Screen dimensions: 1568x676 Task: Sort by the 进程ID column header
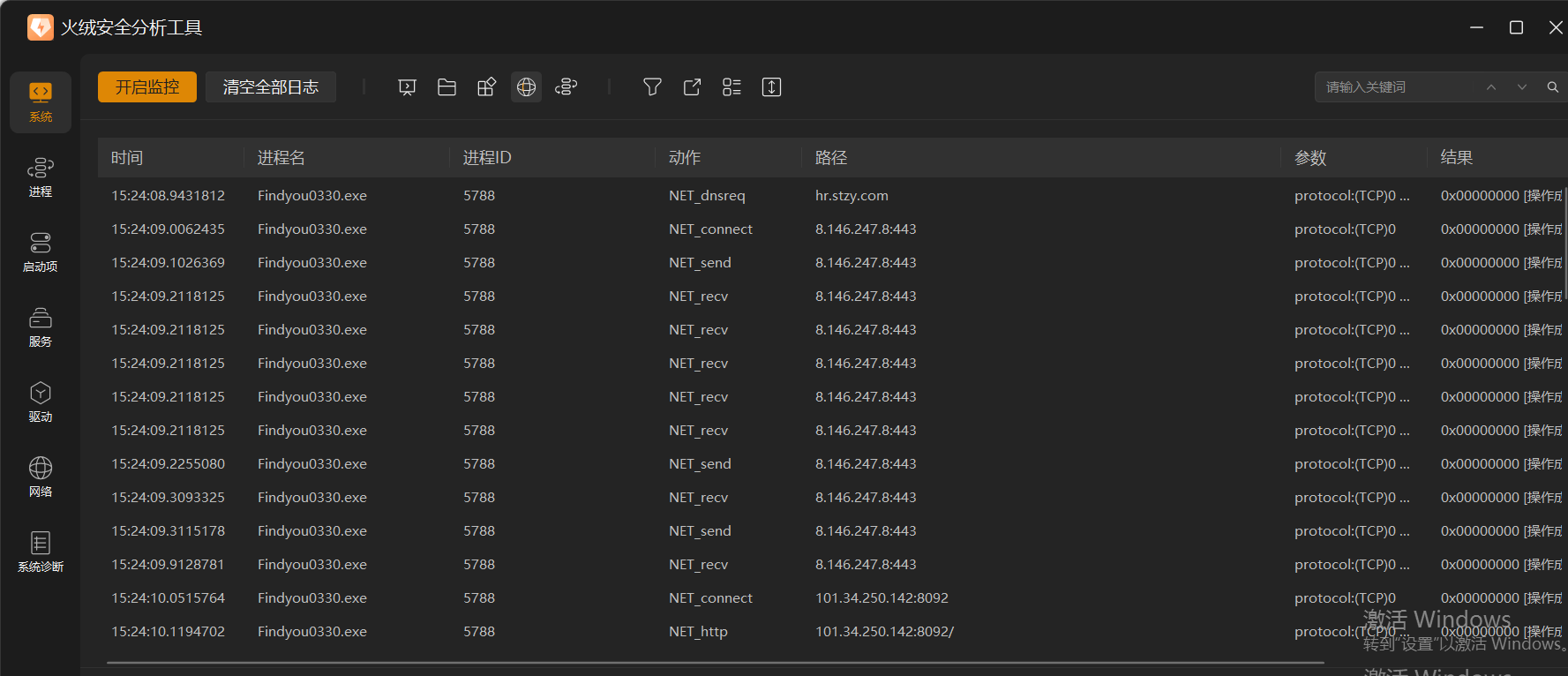pyautogui.click(x=552, y=158)
